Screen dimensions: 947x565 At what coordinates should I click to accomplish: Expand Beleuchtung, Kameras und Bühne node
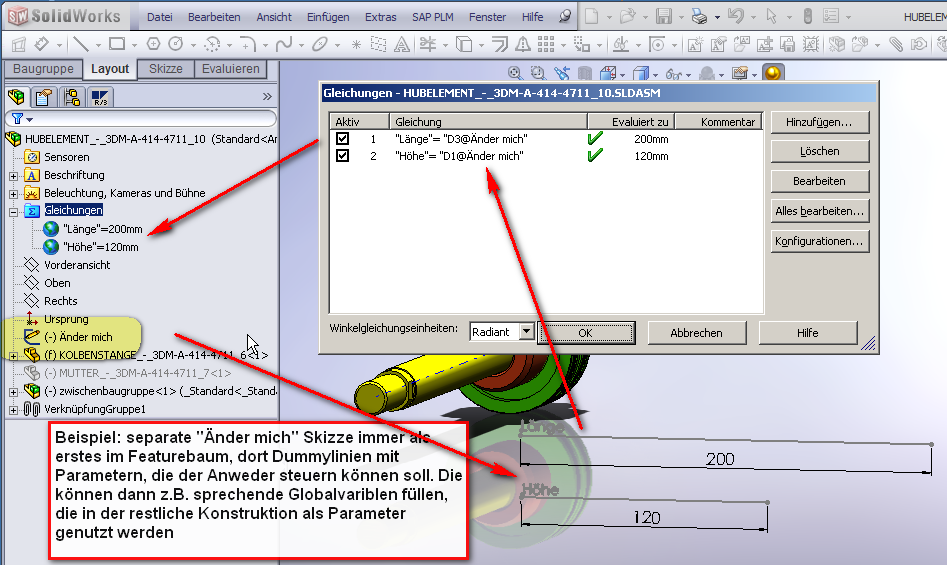(x=13, y=194)
